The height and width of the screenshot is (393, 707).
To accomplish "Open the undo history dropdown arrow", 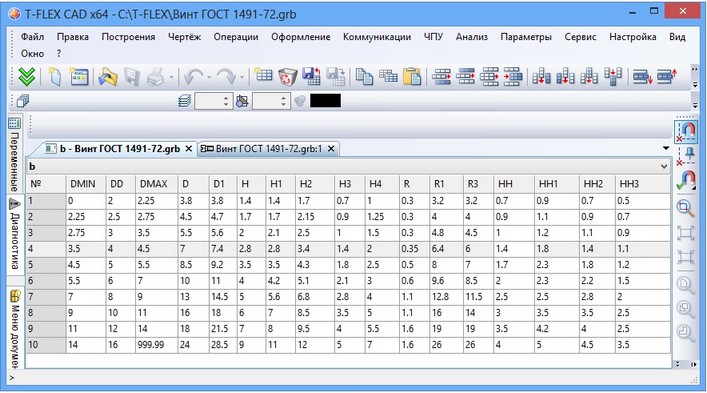I will coord(209,78).
